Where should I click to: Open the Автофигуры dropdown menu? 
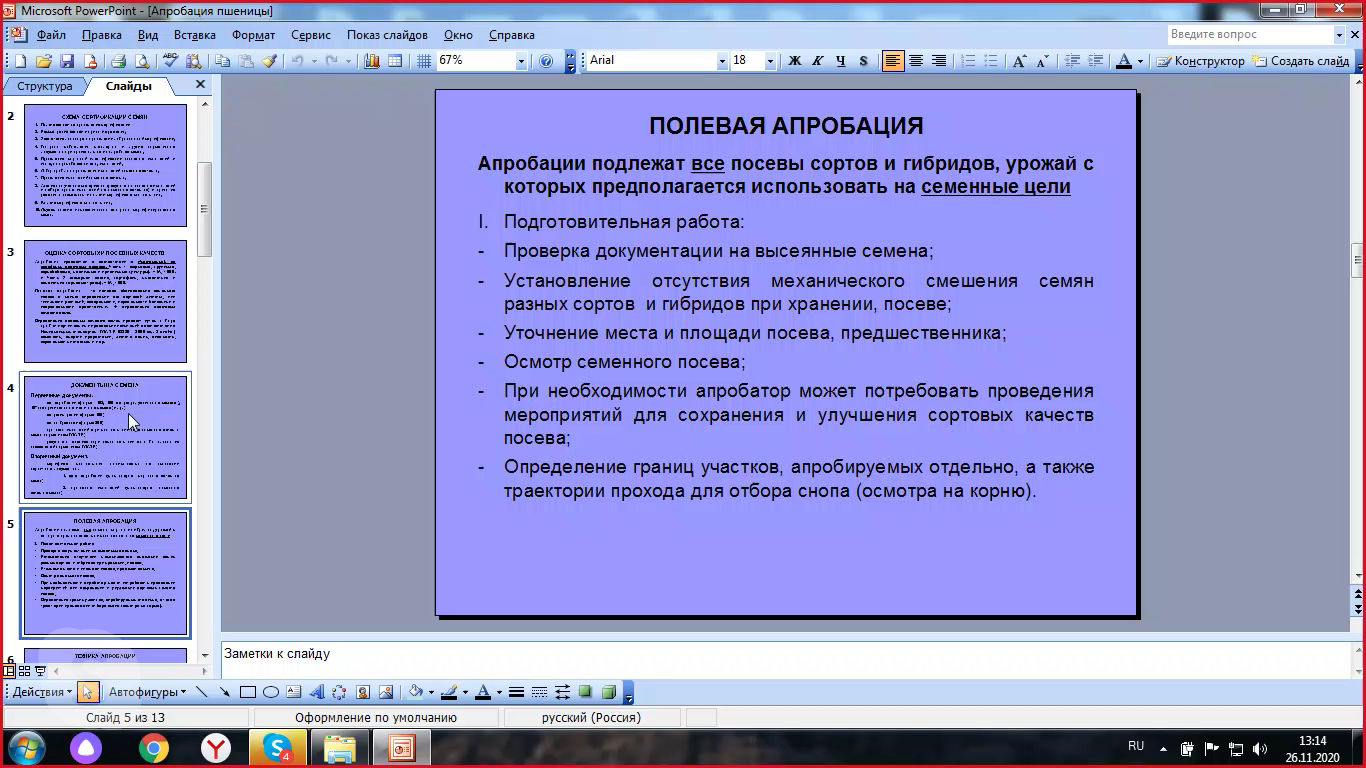[147, 692]
